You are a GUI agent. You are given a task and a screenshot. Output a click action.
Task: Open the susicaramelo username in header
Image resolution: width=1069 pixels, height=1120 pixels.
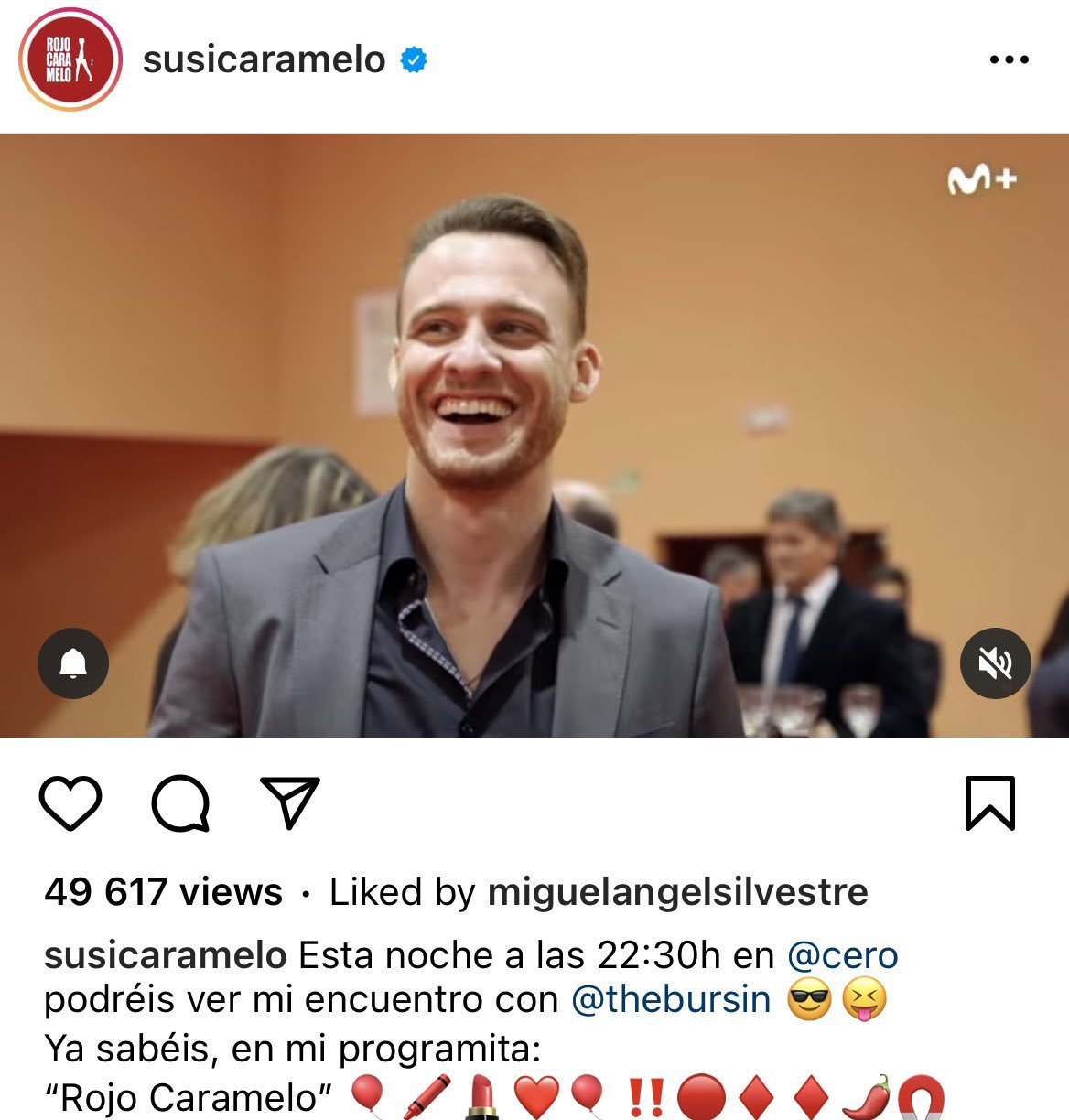pyautogui.click(x=265, y=59)
